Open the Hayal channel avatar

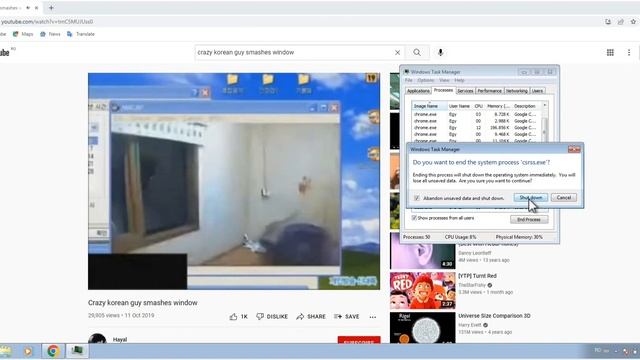pyautogui.click(x=97, y=339)
